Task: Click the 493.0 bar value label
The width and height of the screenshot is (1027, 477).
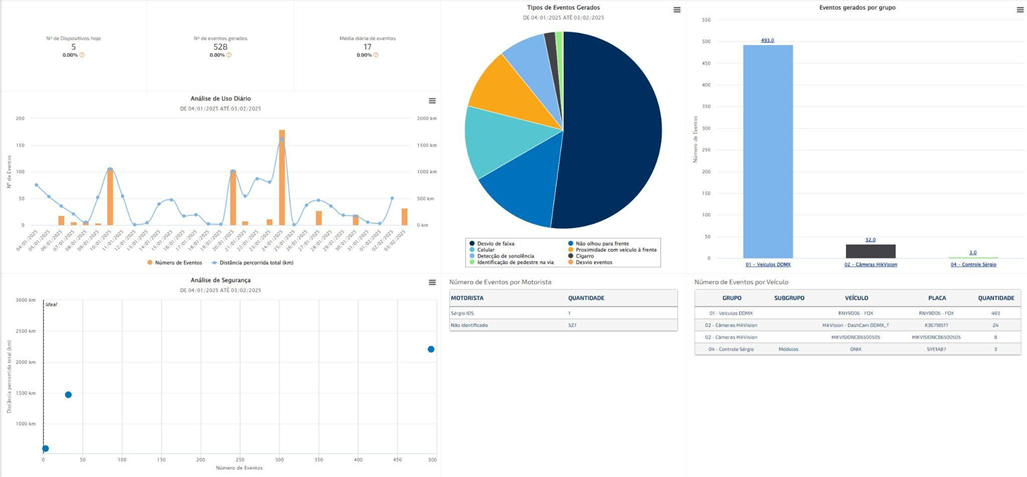Action: click(x=768, y=41)
